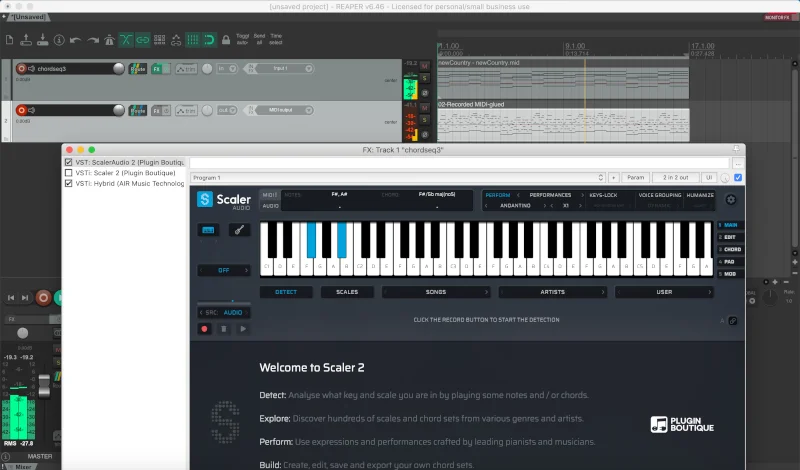Screen dimensions: 800x470
Task: Go to project start transport button
Action: pos(11,298)
